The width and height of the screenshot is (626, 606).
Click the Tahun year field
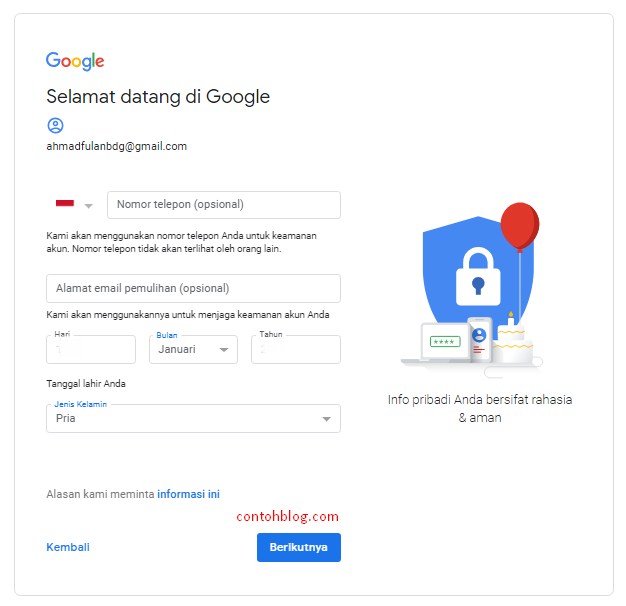296,350
